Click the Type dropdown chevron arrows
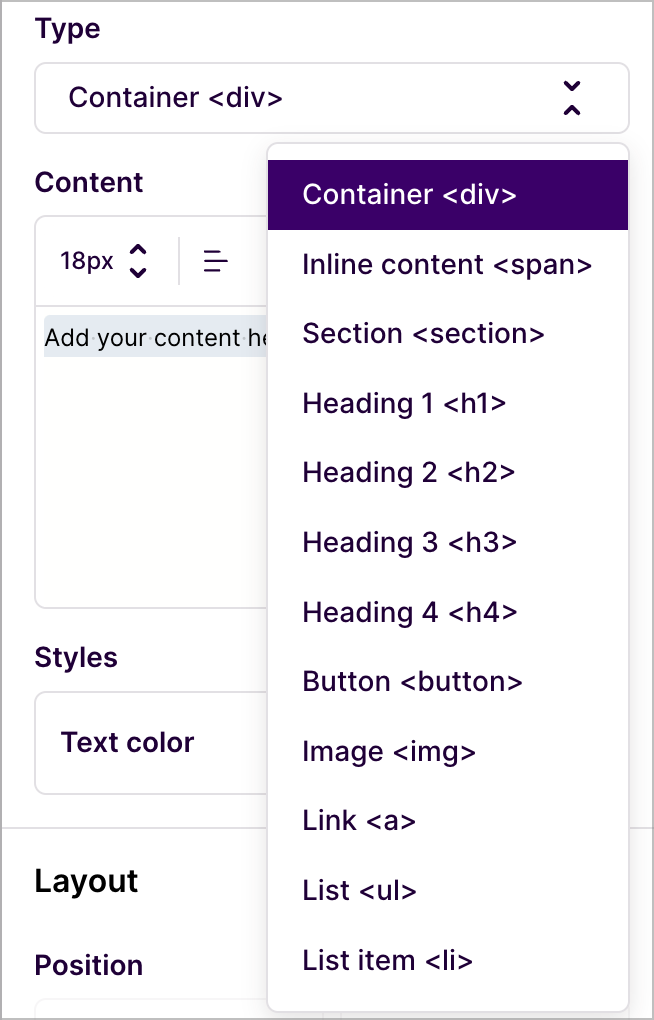 click(x=572, y=98)
